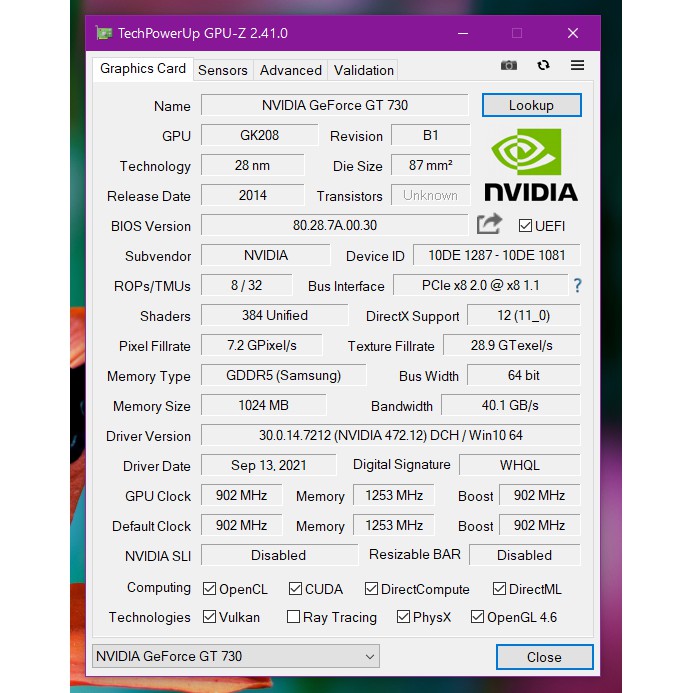Click the GPU Clock field 902 MHz

[x=241, y=495]
